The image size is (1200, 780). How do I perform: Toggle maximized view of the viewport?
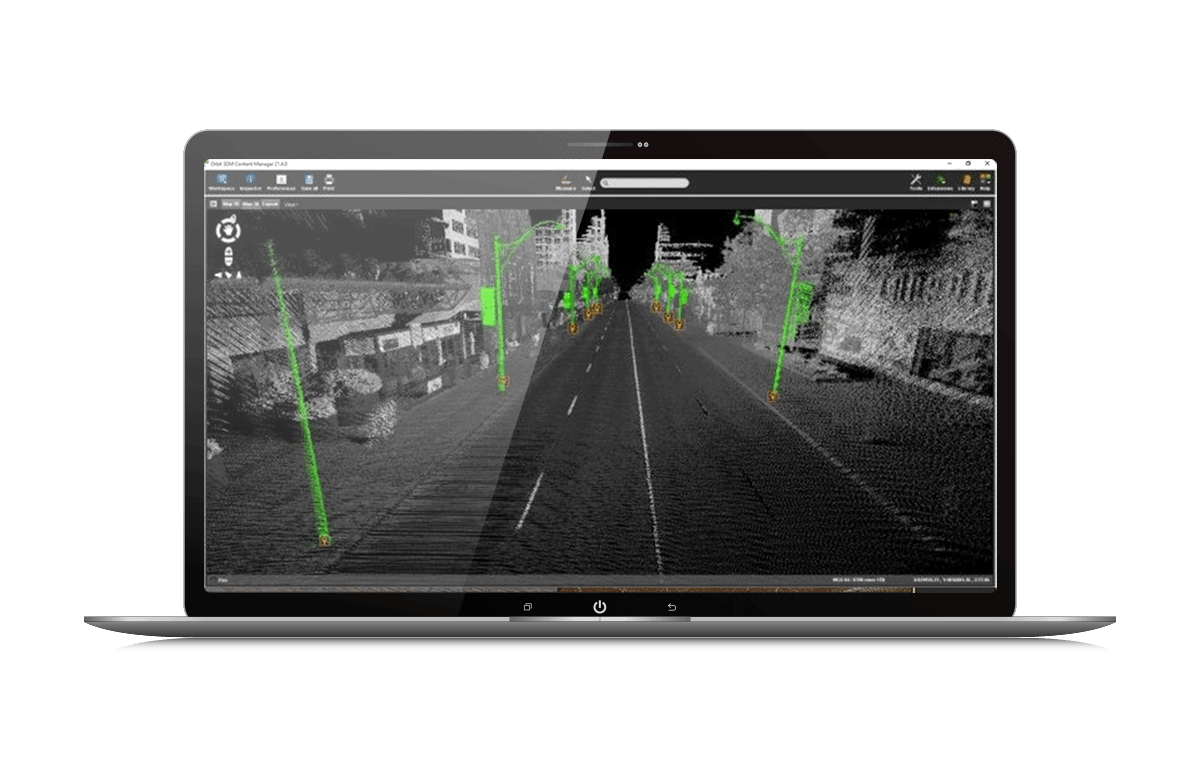(985, 204)
